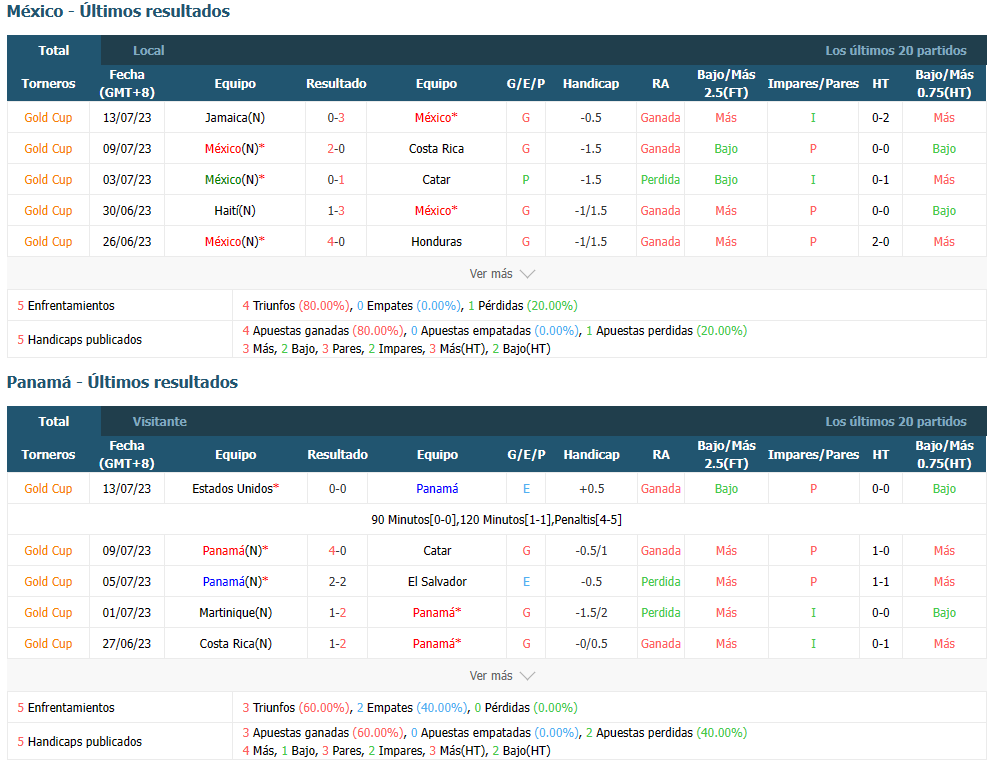Open 'Los últimos 20 partidos' in Panamá section
Screen dimensions: 995x768
[x=895, y=421]
